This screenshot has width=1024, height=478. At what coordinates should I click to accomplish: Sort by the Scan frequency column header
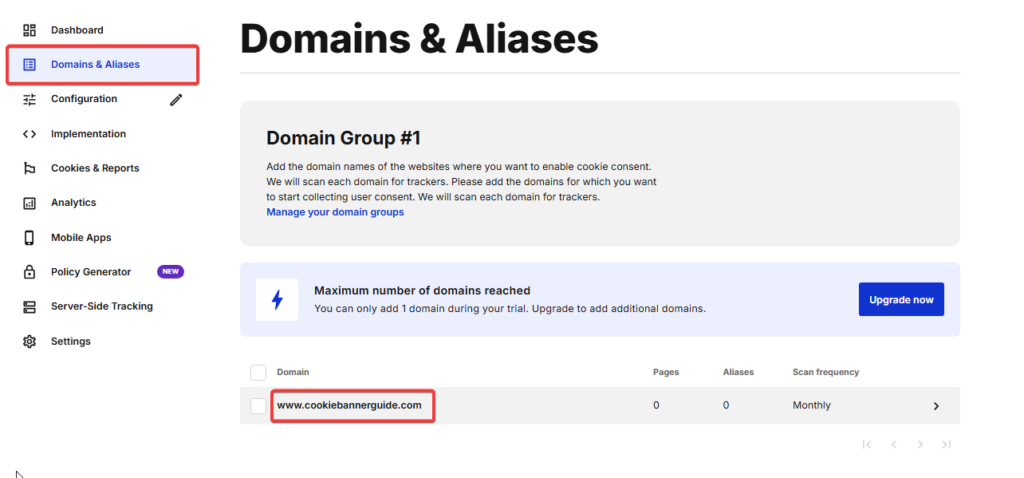(825, 372)
